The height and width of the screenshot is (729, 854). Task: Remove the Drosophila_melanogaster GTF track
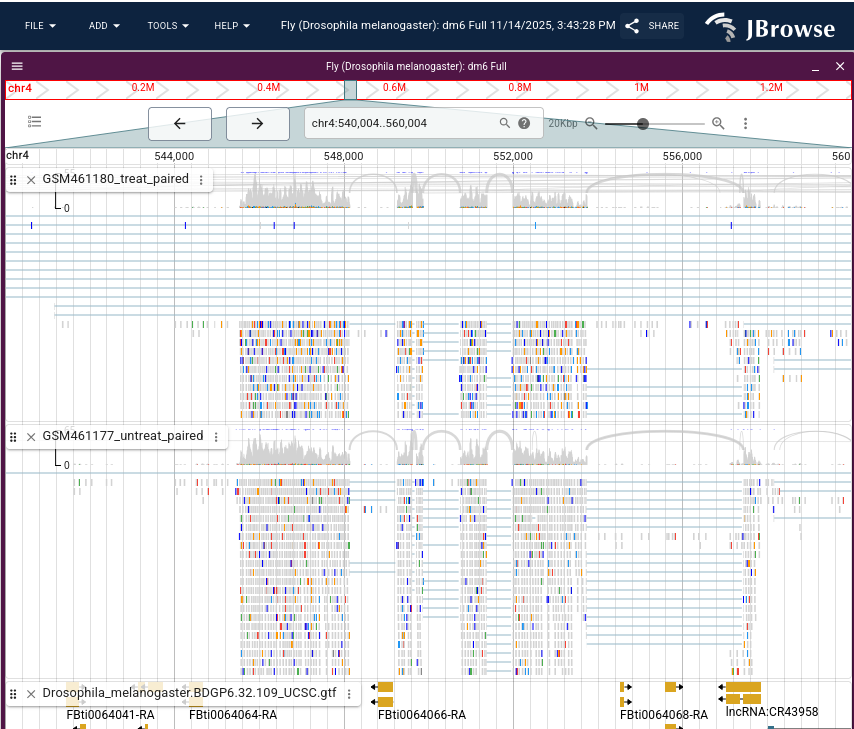tap(31, 694)
